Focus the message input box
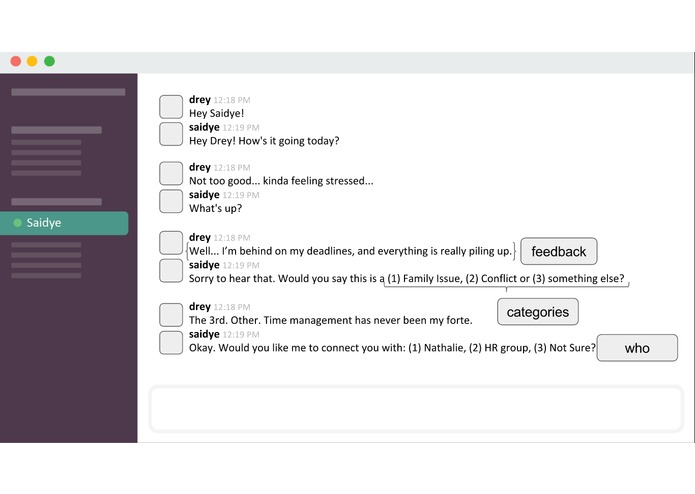Image resolution: width=695 pixels, height=494 pixels. click(x=416, y=408)
